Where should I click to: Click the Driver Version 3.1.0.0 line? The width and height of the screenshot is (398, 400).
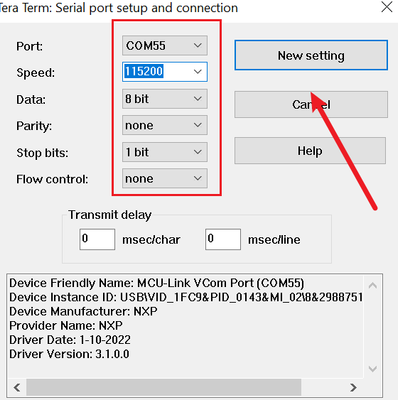pos(69,354)
